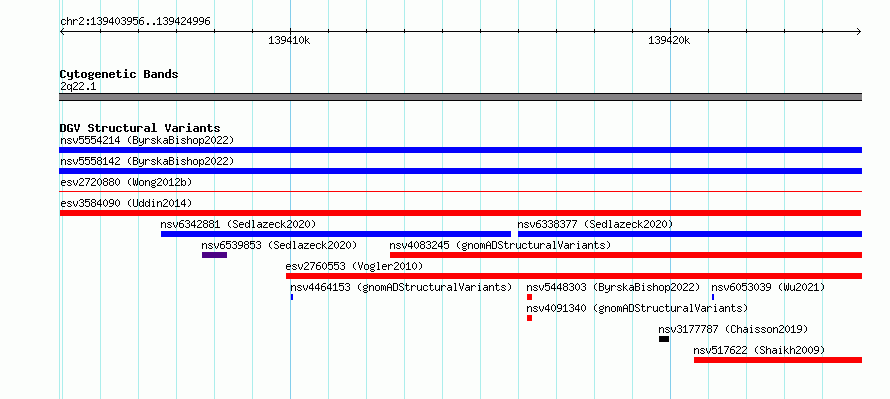Click the small blue nsv6053039 marker
Image resolution: width=890 pixels, height=399 pixels.
click(713, 297)
